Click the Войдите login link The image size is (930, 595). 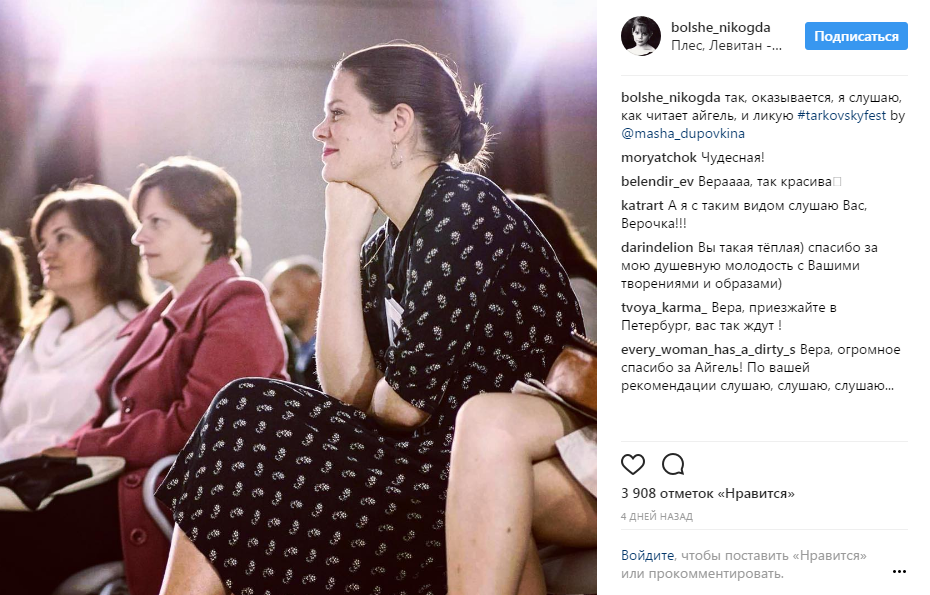click(647, 556)
